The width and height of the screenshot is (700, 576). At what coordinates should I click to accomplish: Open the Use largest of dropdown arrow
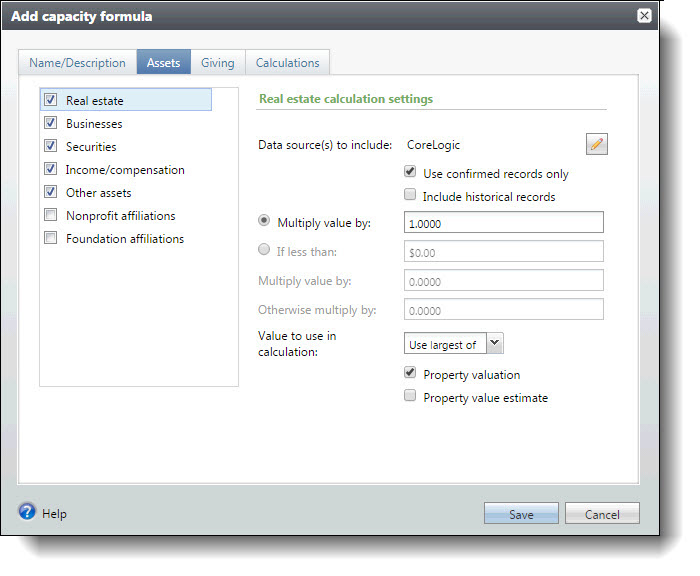click(x=495, y=343)
